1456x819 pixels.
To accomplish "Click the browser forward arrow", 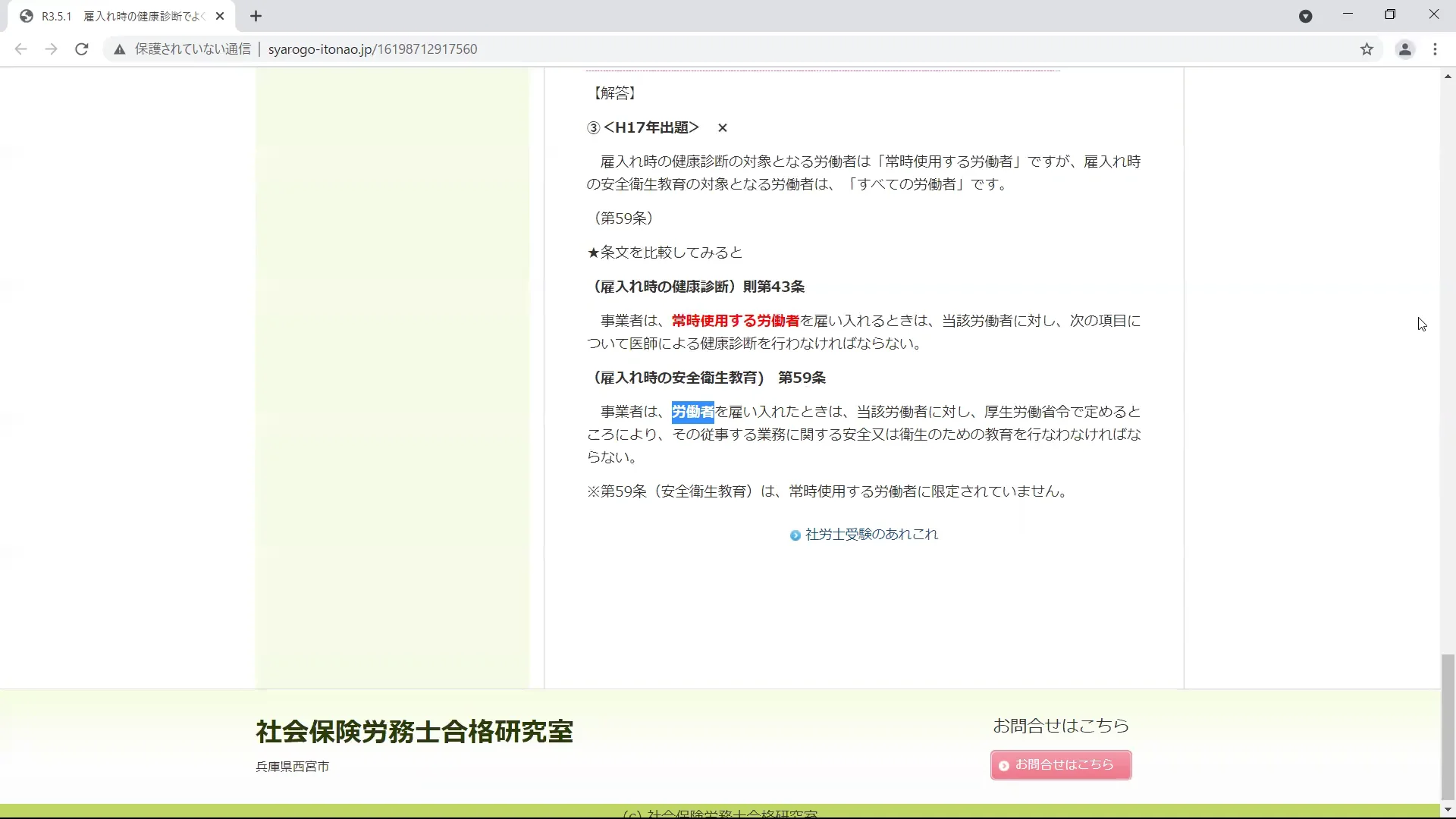I will tap(51, 49).
